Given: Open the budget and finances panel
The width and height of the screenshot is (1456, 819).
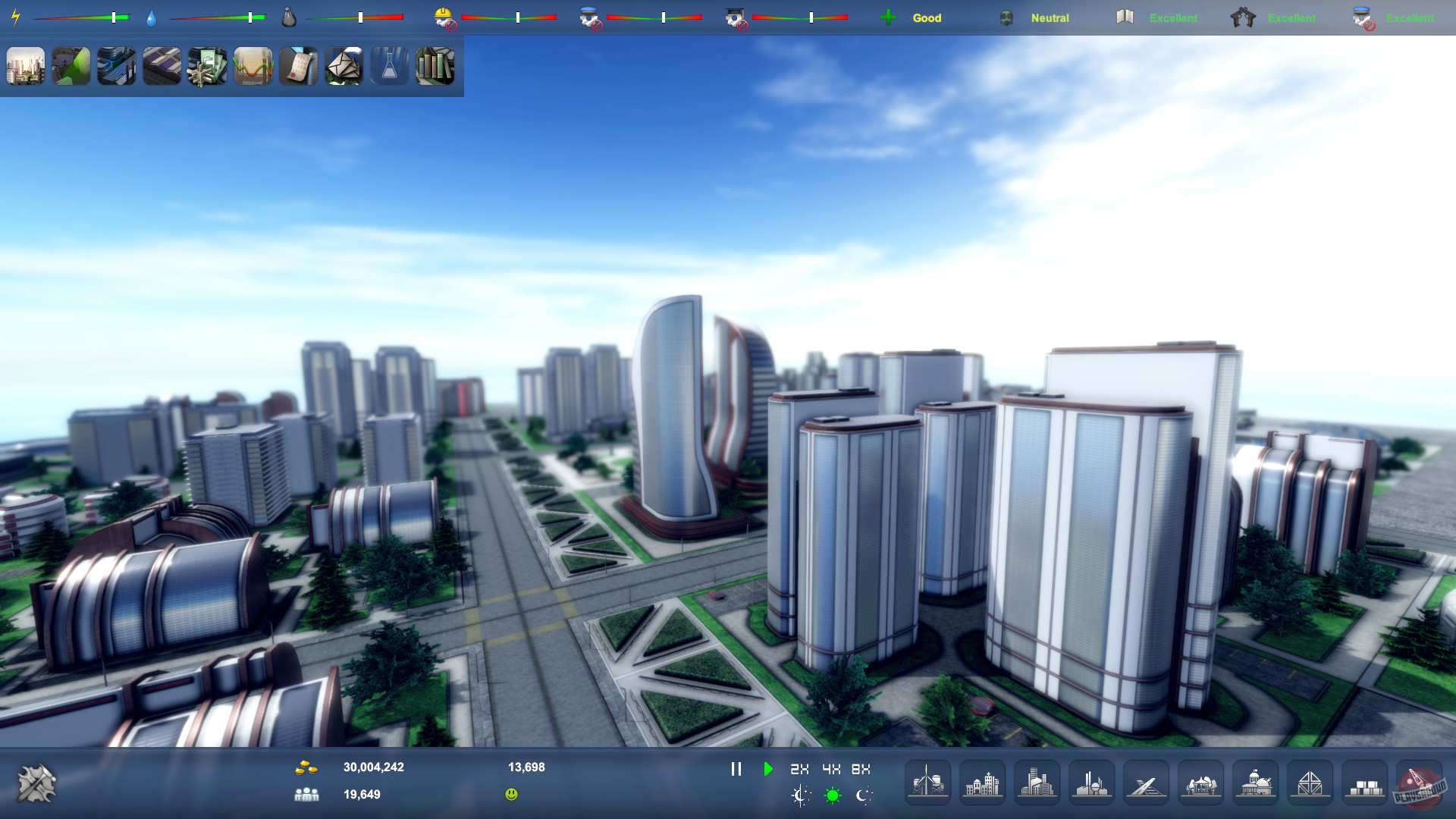Looking at the screenshot, I should 207,67.
